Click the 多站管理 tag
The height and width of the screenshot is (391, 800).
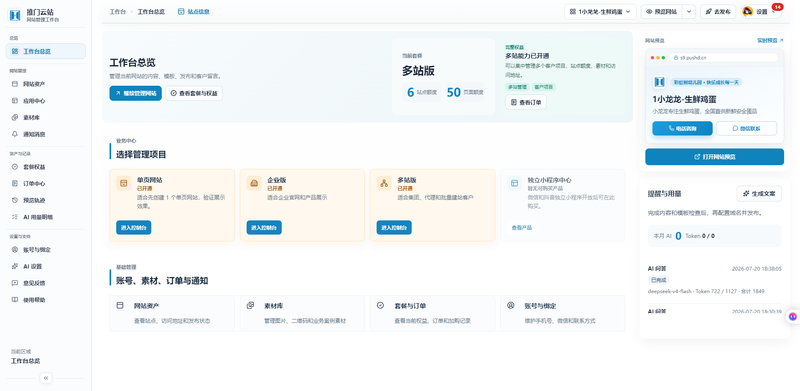517,87
